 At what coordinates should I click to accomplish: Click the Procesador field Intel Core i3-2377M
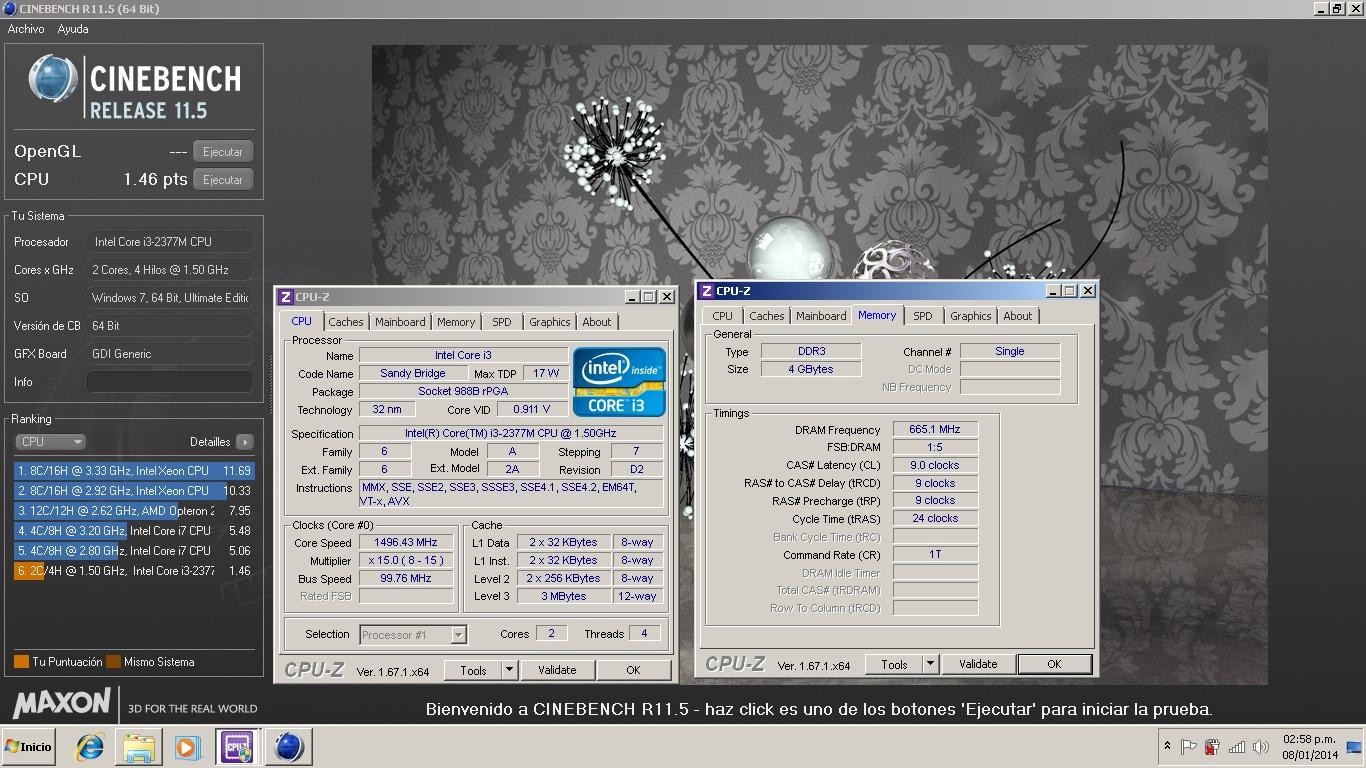tap(169, 242)
